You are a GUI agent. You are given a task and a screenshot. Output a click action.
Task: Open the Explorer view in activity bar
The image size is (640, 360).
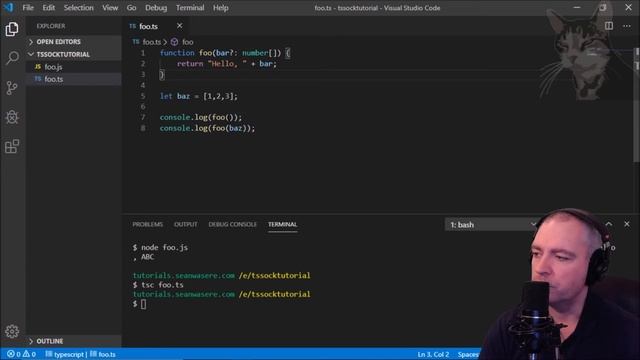12,29
